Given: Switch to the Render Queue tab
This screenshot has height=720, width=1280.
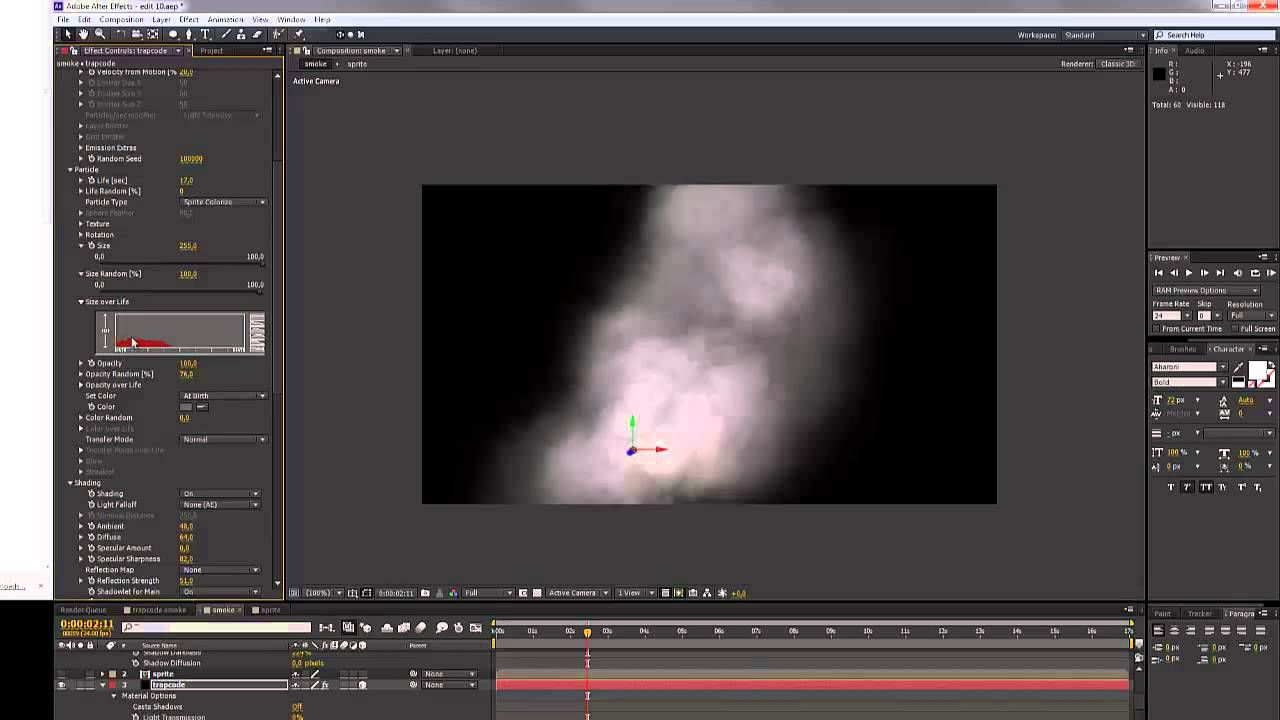Looking at the screenshot, I should (x=83, y=610).
